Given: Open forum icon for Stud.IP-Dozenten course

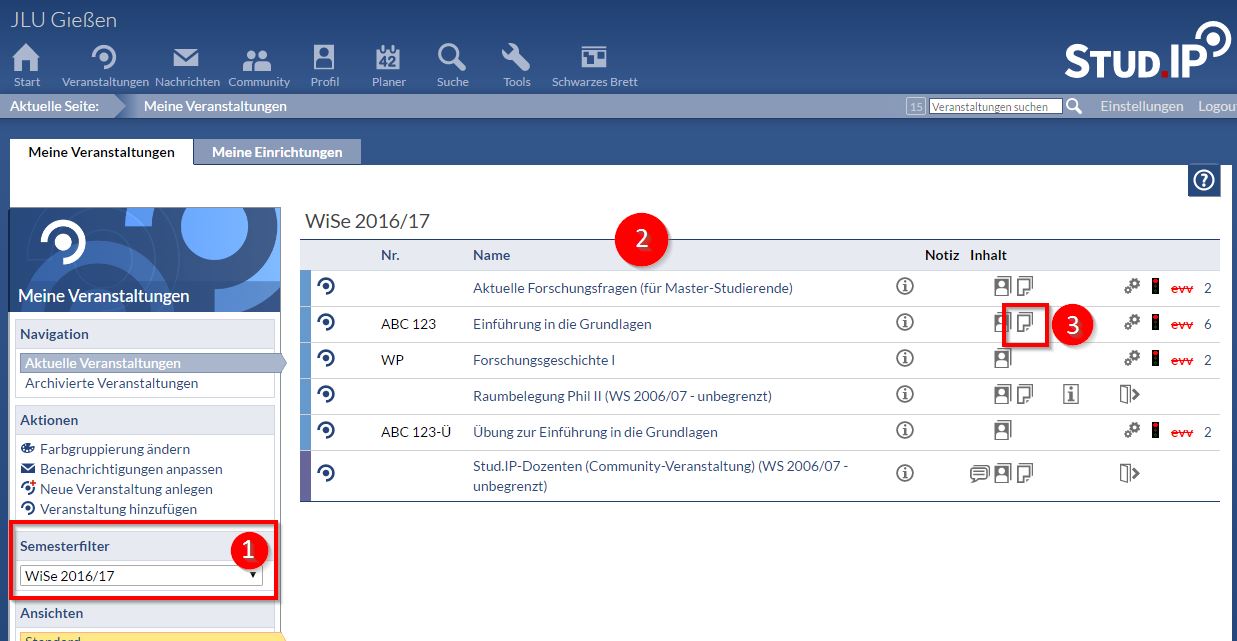Looking at the screenshot, I should 979,473.
